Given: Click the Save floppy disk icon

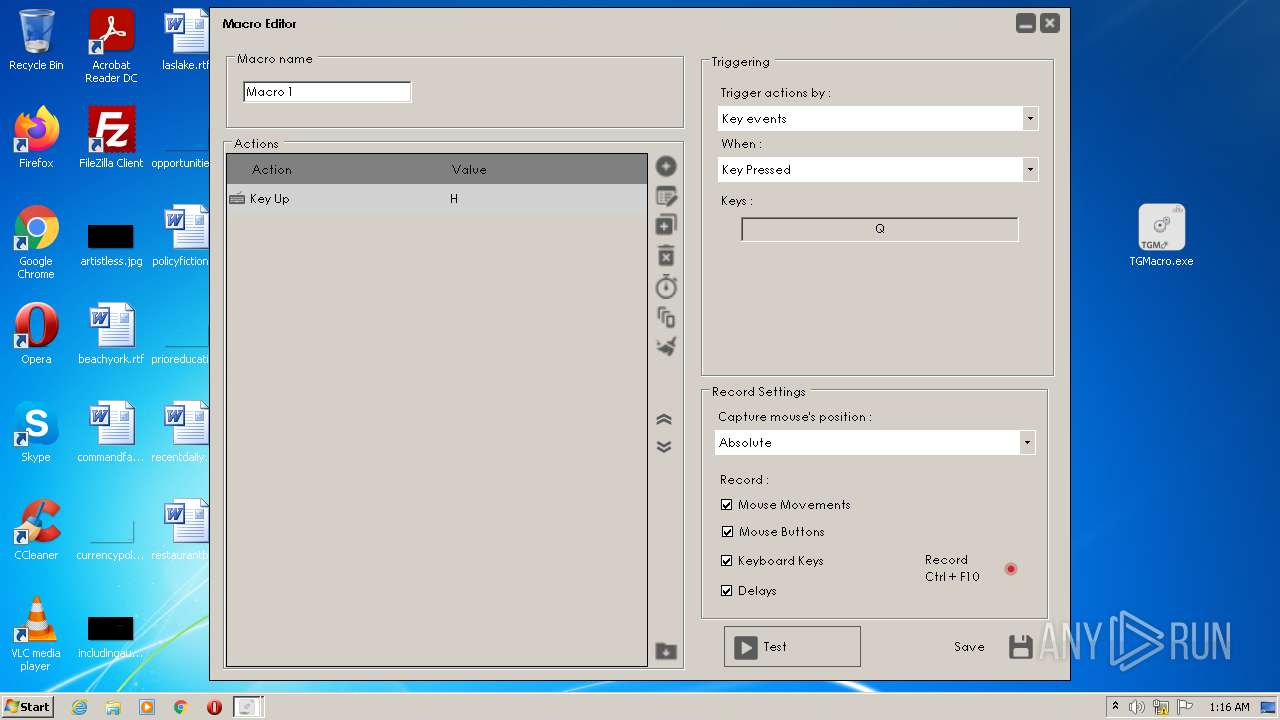Looking at the screenshot, I should point(1020,647).
